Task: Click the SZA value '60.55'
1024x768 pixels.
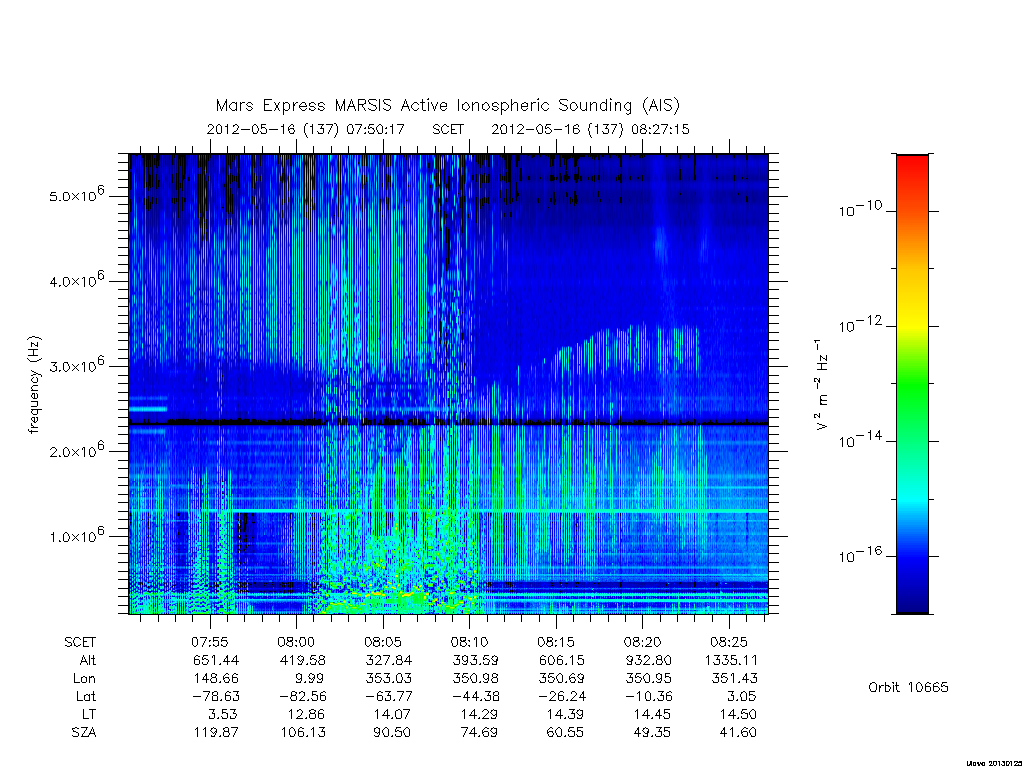Action: 565,733
